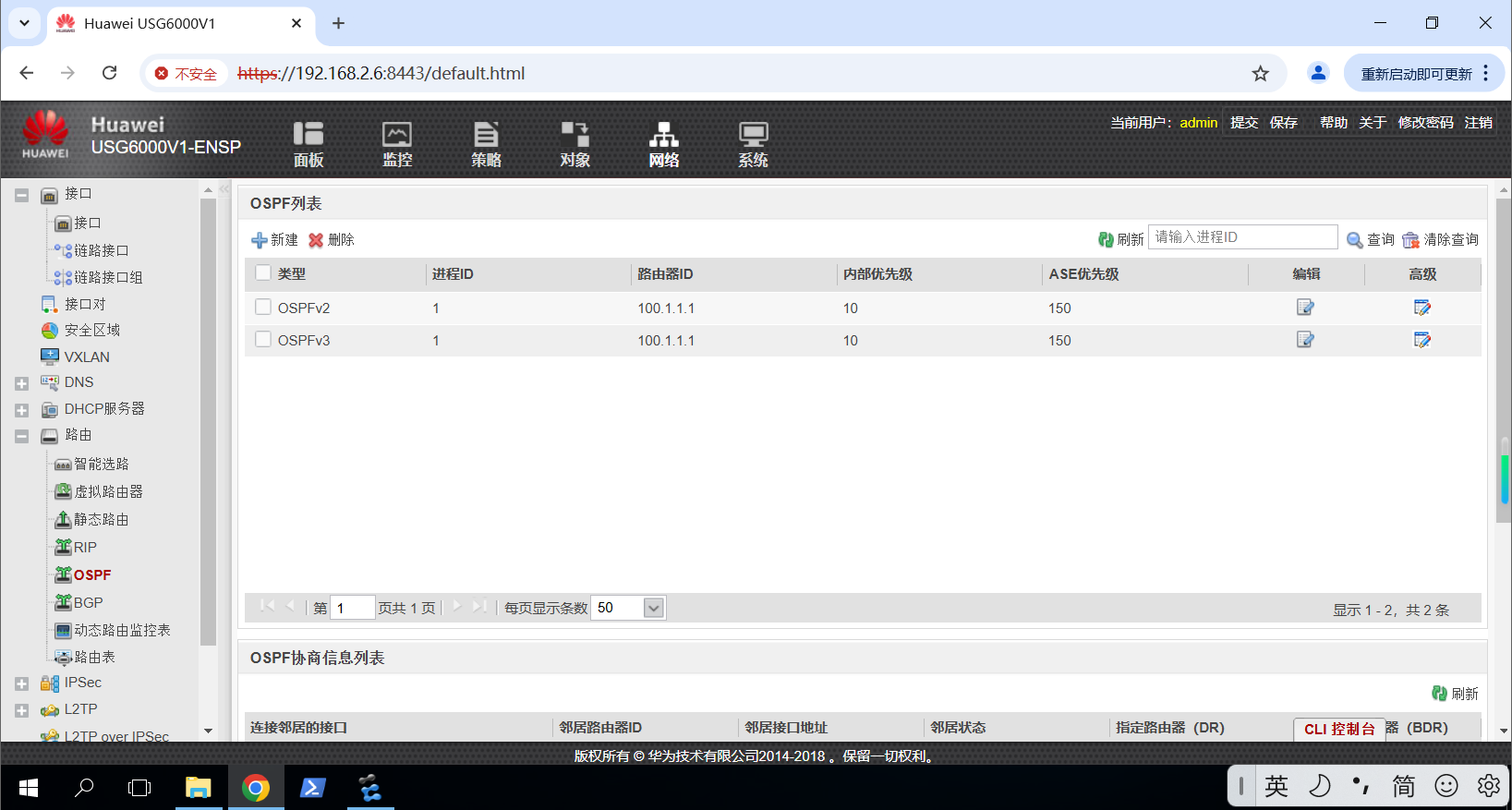Open BGP in sidebar
1512x810 pixels.
(x=88, y=603)
